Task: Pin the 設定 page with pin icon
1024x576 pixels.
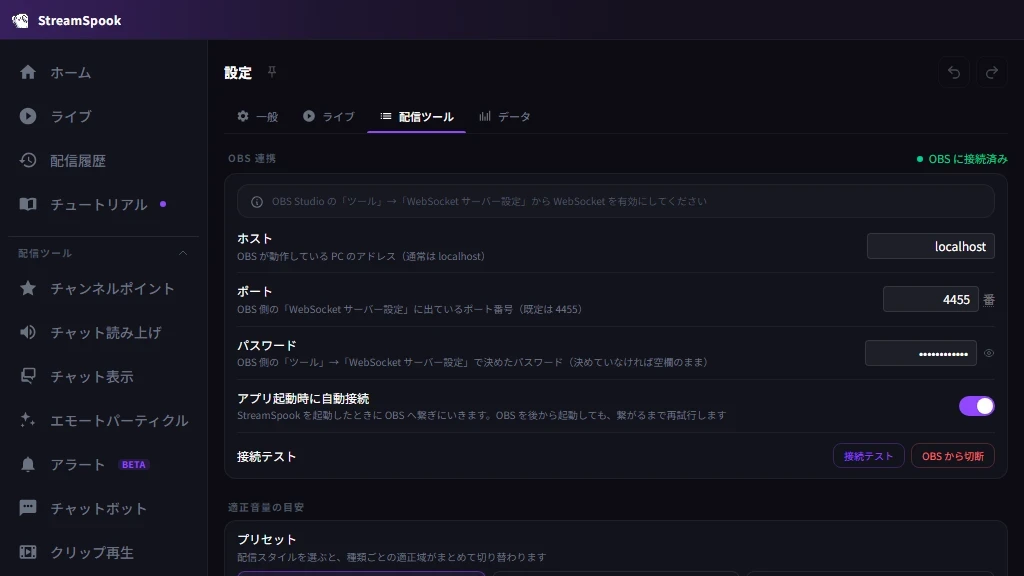Action: click(x=272, y=72)
